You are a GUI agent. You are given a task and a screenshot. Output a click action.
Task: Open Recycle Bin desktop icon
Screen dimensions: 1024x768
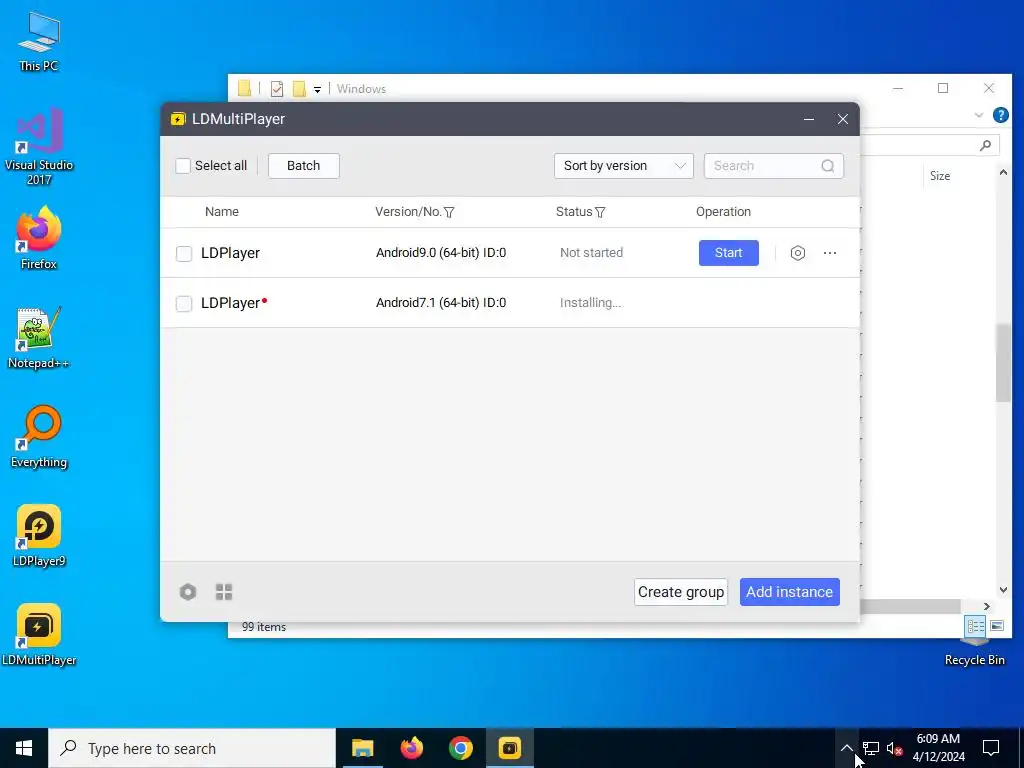[x=974, y=653]
